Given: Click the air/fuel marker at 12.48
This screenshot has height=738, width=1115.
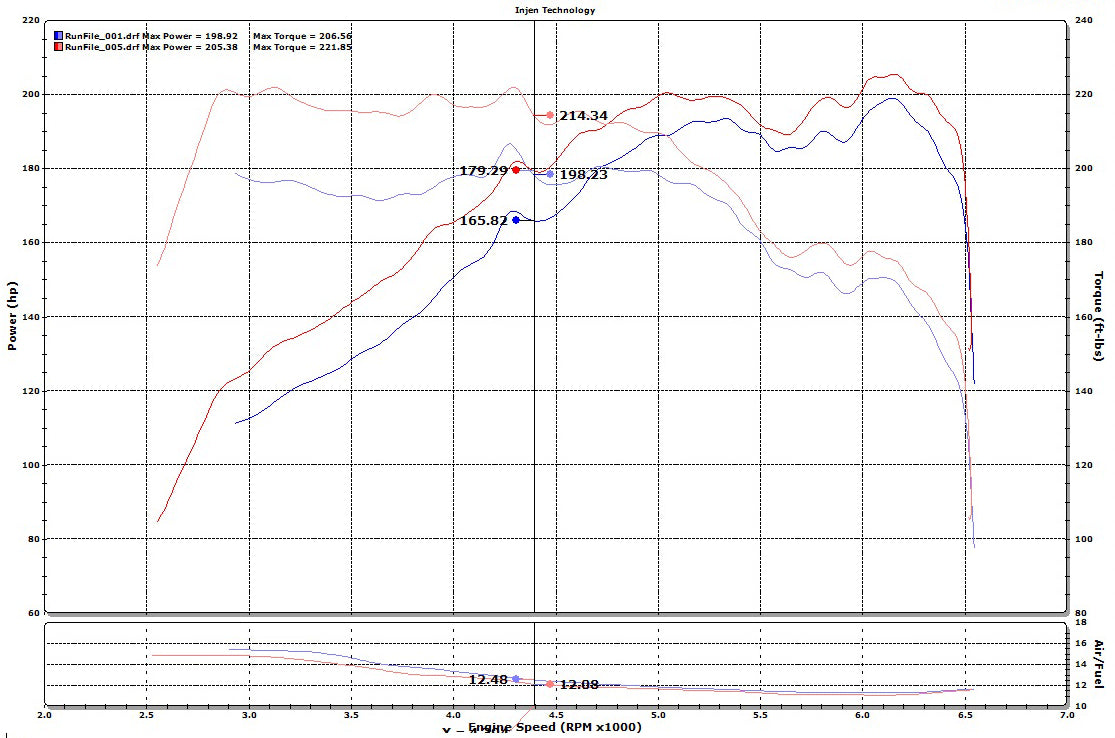Looking at the screenshot, I should tap(516, 679).
